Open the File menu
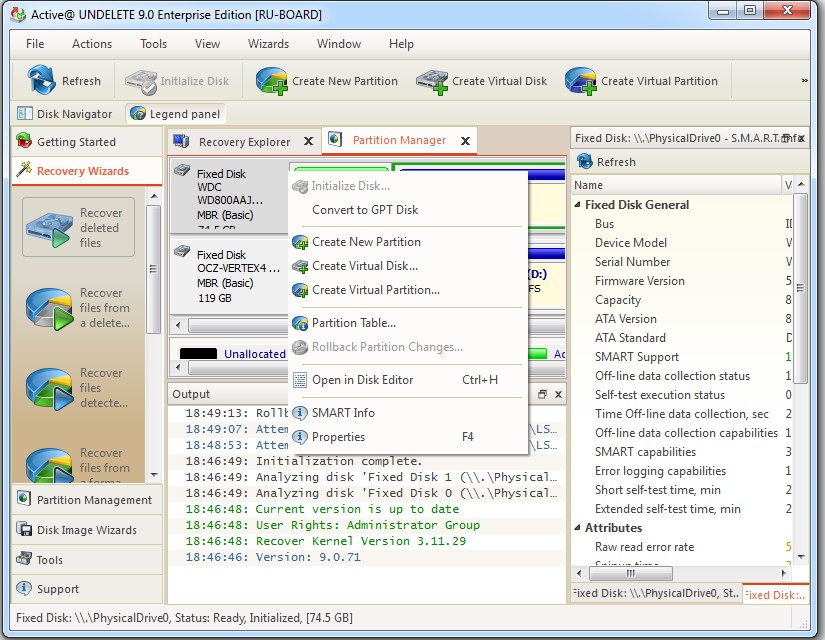 pos(35,44)
